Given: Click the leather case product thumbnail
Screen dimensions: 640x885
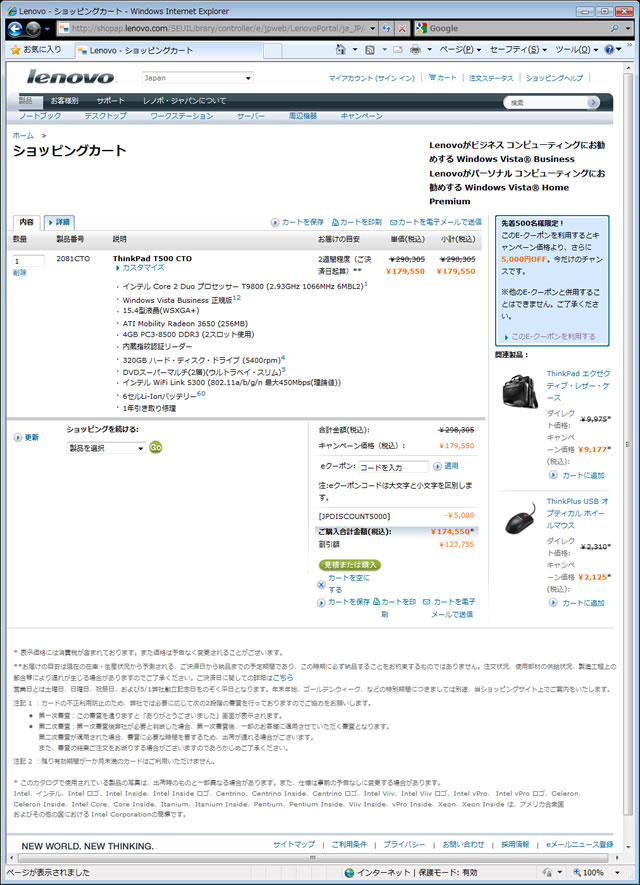Looking at the screenshot, I should [x=519, y=391].
